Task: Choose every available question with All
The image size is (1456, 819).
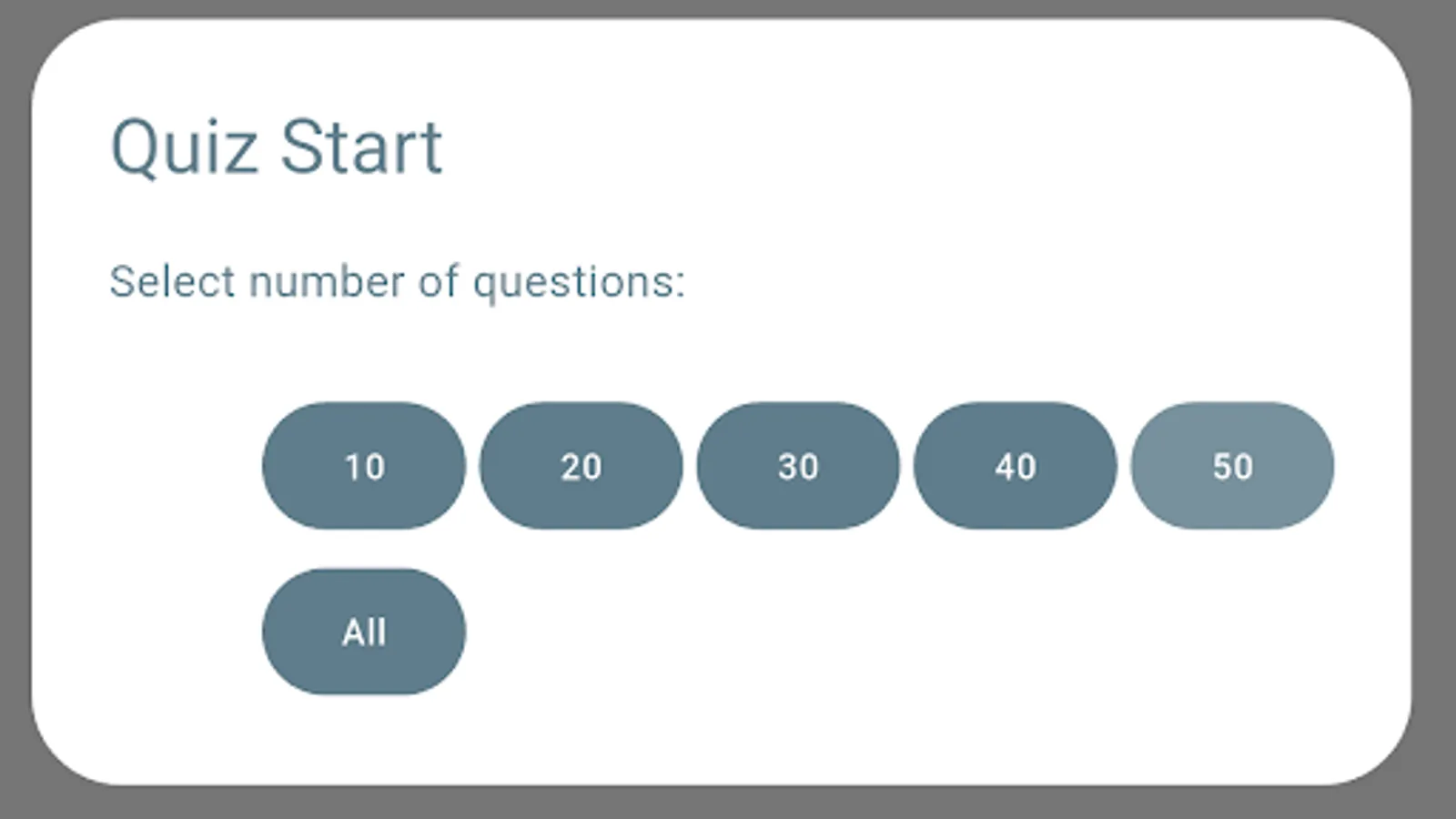Action: click(363, 631)
